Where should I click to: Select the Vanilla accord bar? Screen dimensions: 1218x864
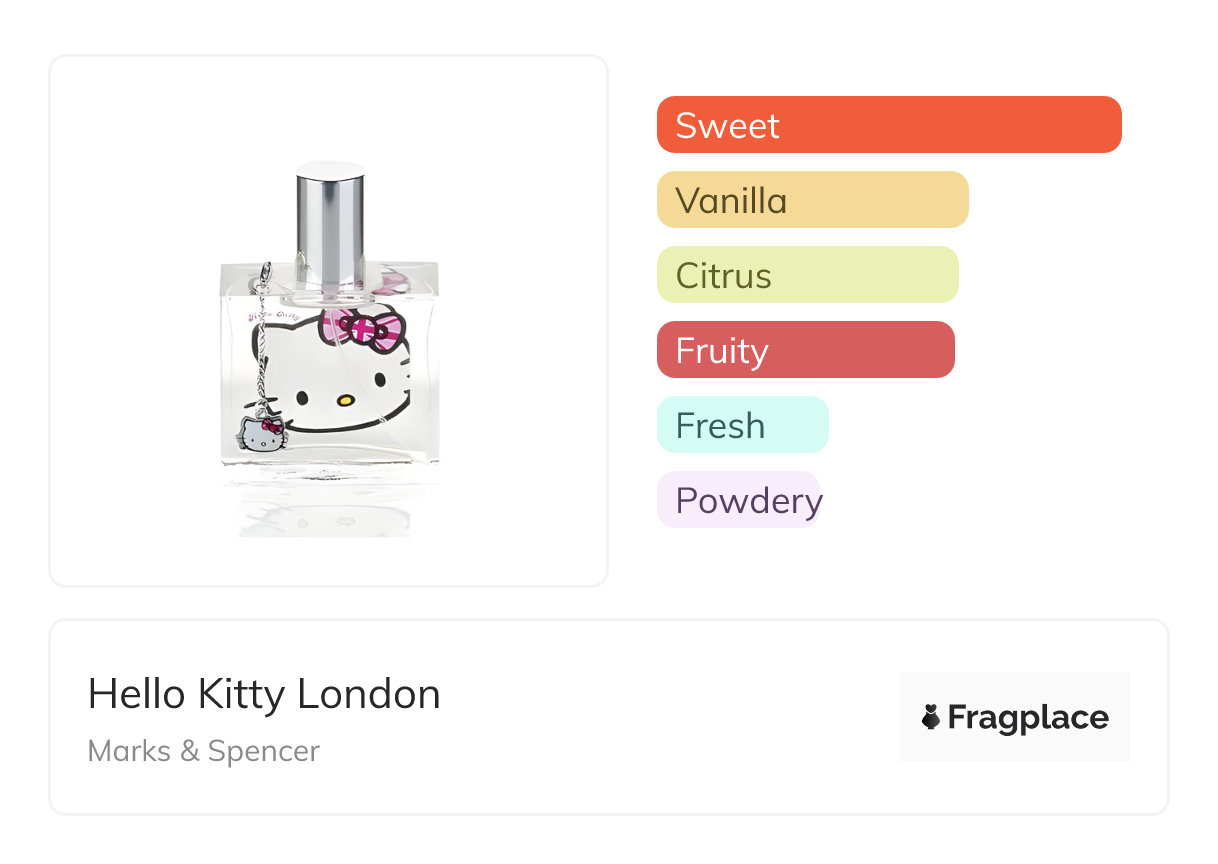point(812,200)
